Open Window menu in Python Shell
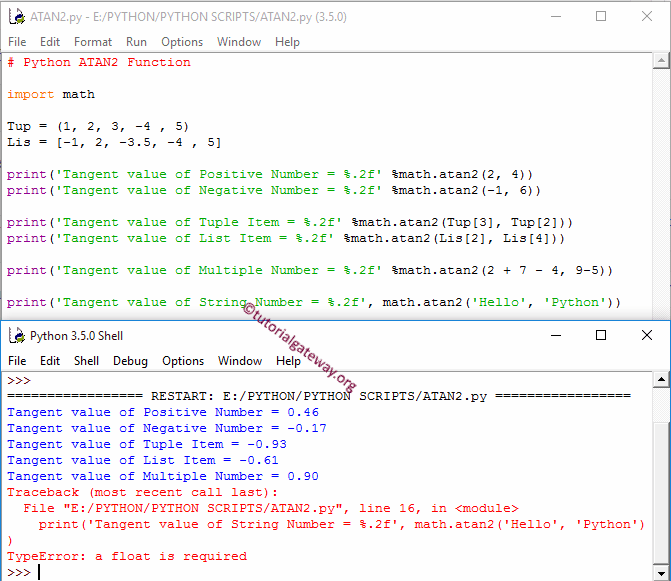Screen dimensions: 671x581 [x=240, y=361]
